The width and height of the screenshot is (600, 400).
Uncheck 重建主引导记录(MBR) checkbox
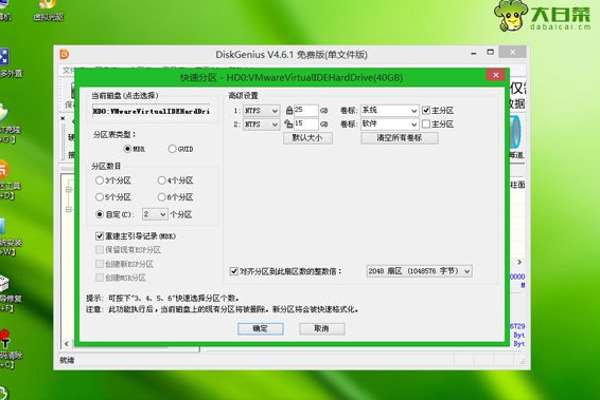[99, 236]
